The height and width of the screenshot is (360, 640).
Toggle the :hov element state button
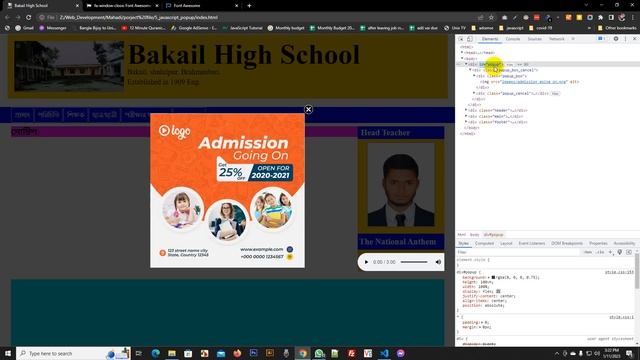588,252
